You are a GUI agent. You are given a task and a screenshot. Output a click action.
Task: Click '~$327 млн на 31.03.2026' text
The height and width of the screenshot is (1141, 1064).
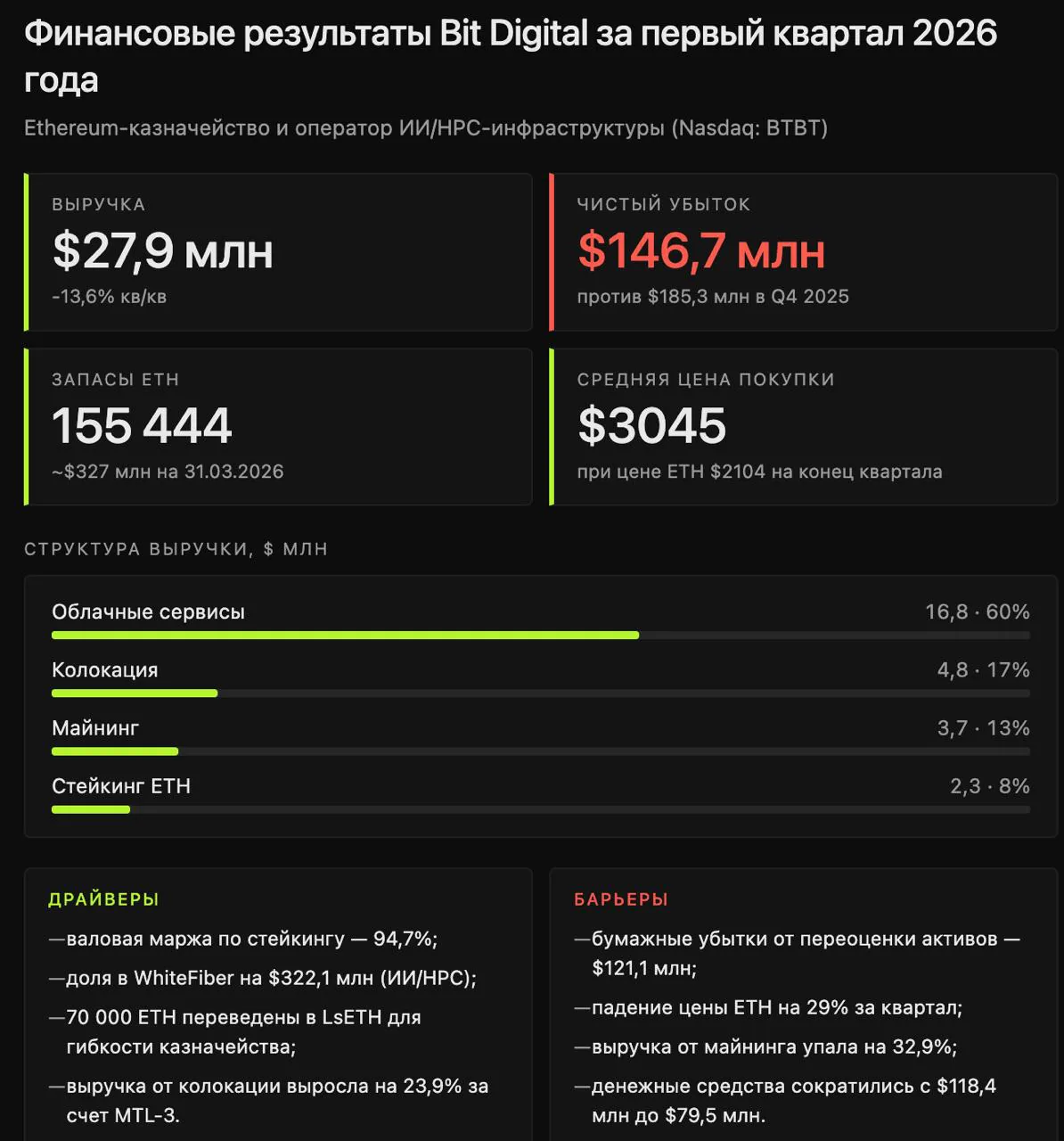168,472
